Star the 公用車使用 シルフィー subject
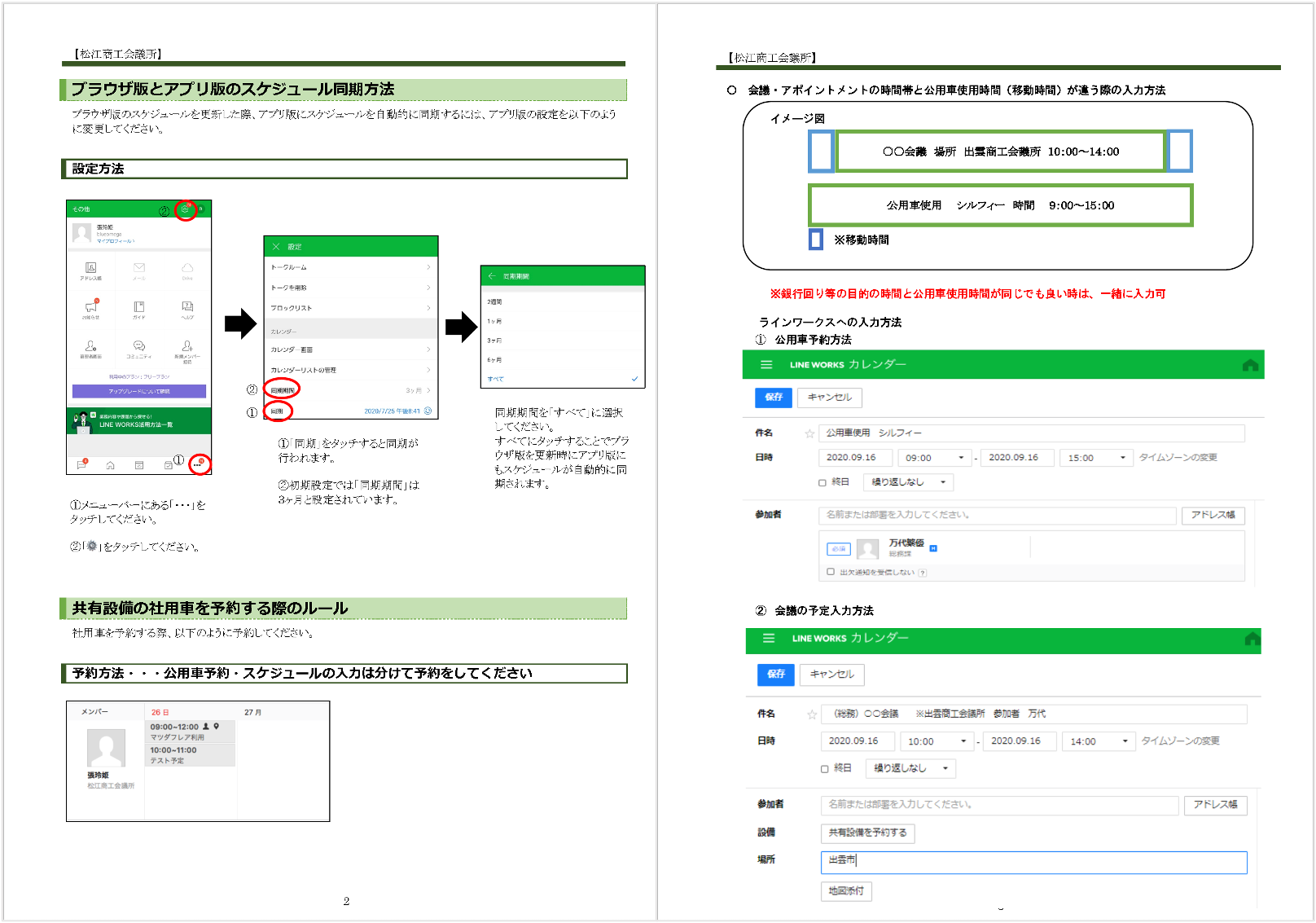This screenshot has height=923, width=1316. 809,433
